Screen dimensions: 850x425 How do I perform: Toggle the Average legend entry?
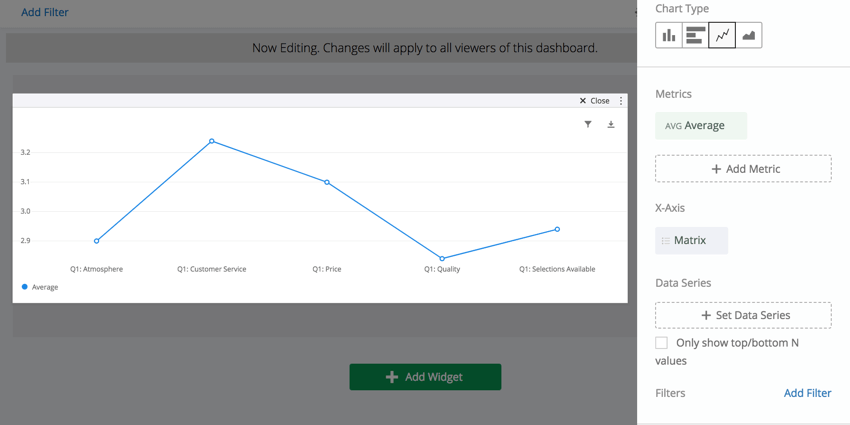tap(40, 287)
